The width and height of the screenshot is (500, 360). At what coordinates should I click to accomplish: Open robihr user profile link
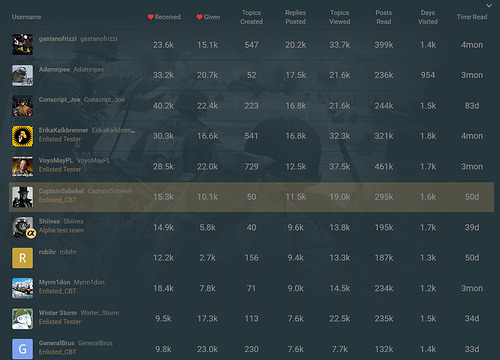pyautogui.click(x=47, y=252)
